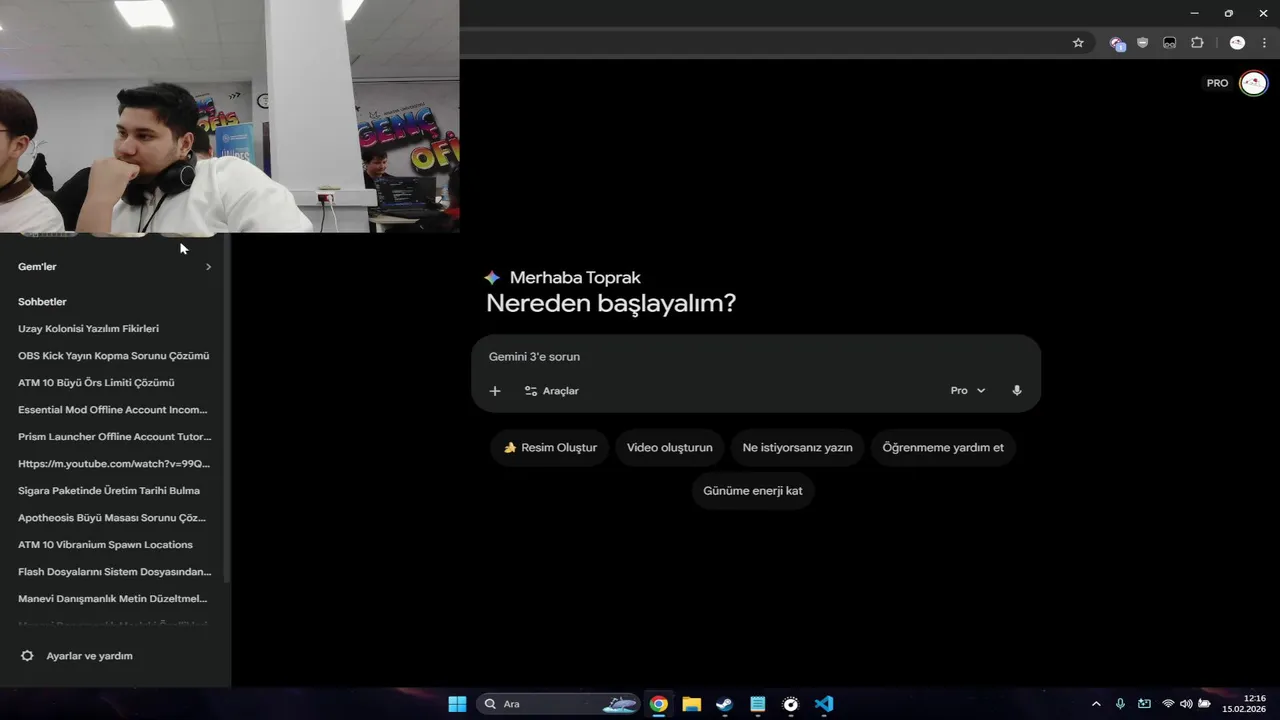Screen dimensions: 1280x720
Task: Open the Flash Dosyalarını Sistem Dosyasından chat
Action: [115, 572]
